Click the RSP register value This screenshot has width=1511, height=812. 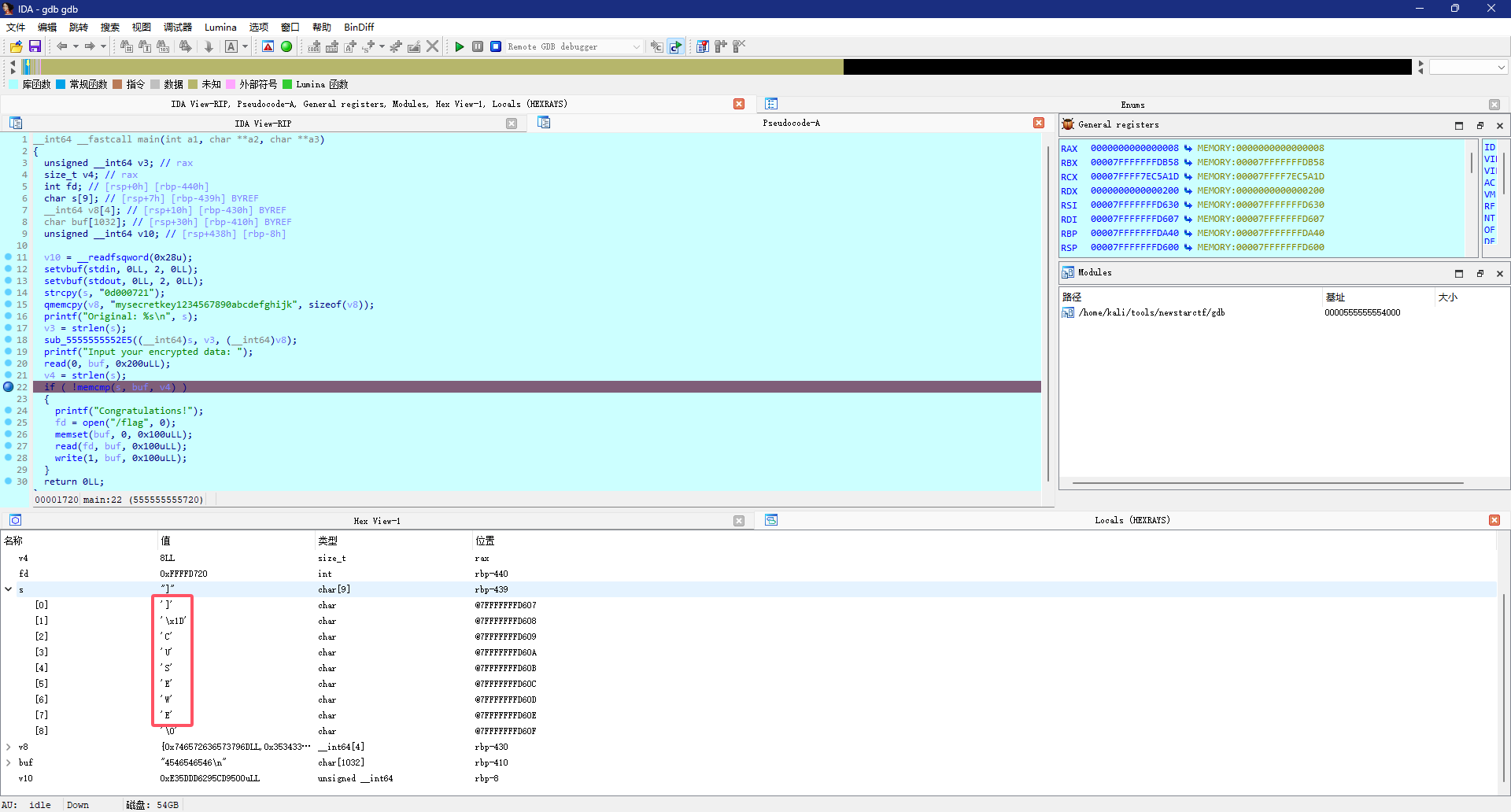pyautogui.click(x=1134, y=247)
